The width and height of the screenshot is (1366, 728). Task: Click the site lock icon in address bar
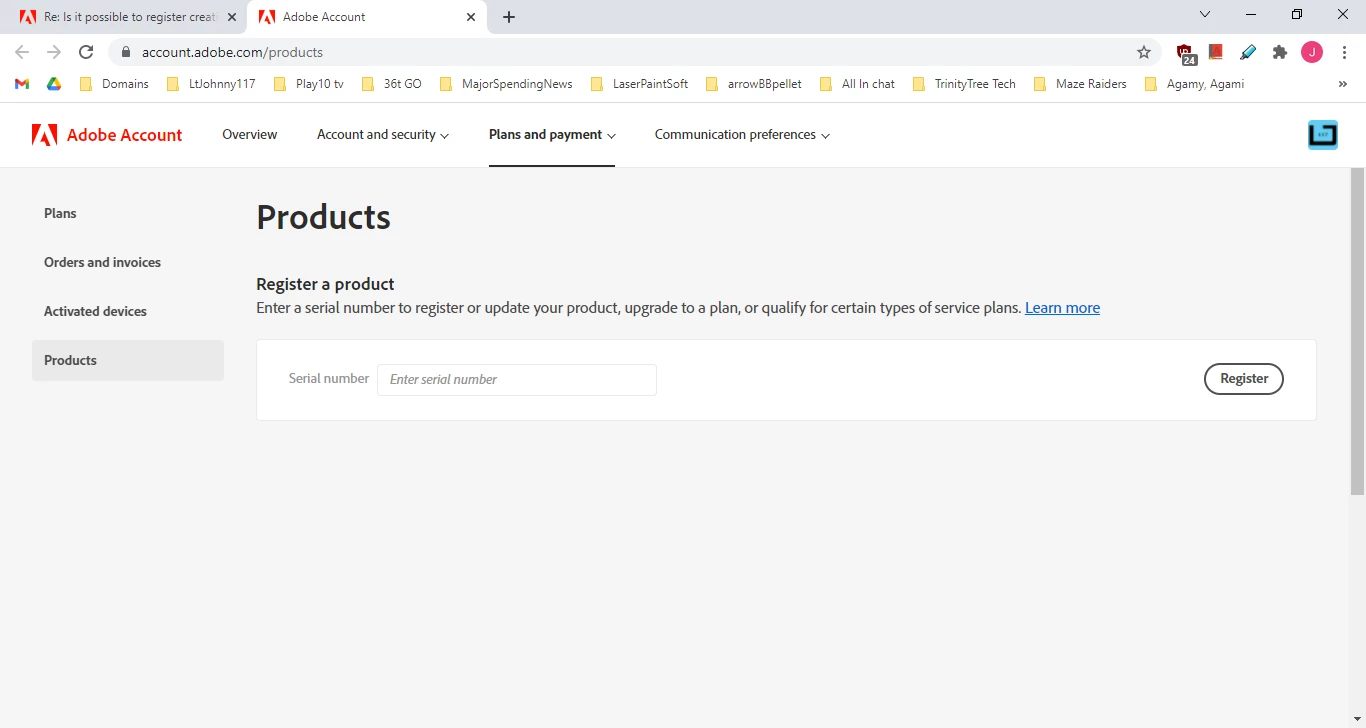[126, 52]
